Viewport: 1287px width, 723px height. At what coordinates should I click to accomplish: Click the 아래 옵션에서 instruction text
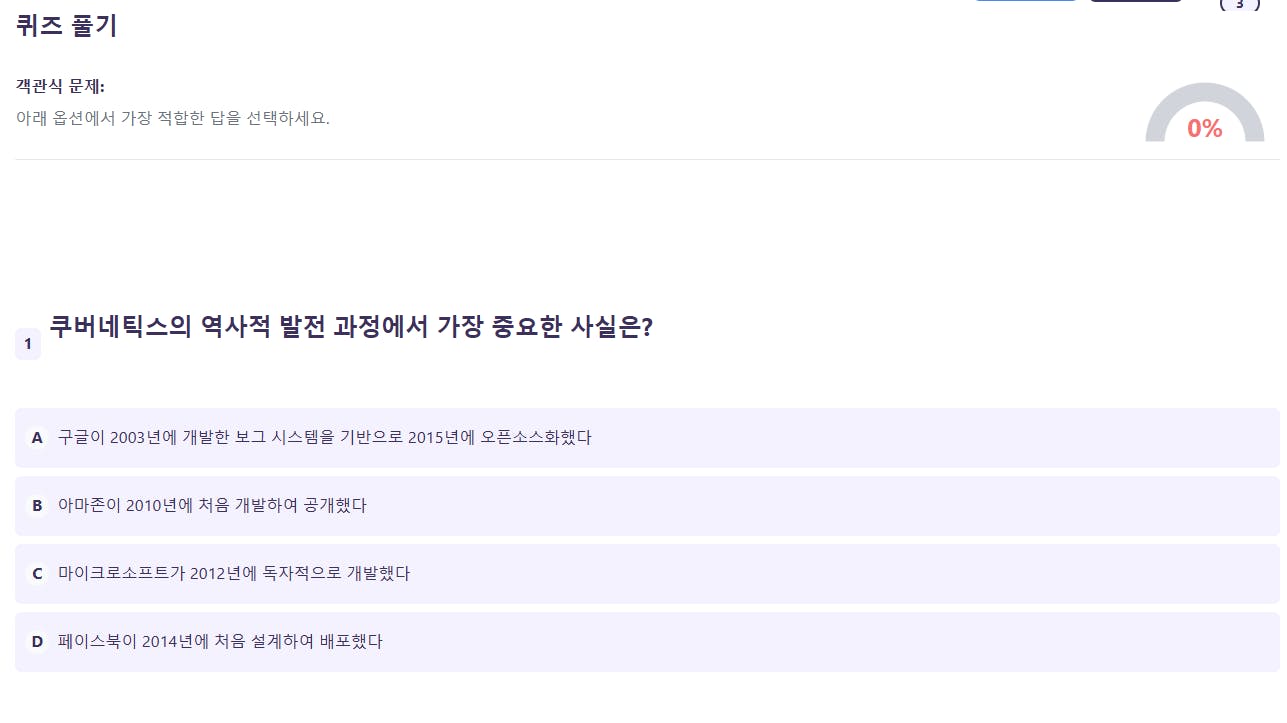click(x=172, y=118)
